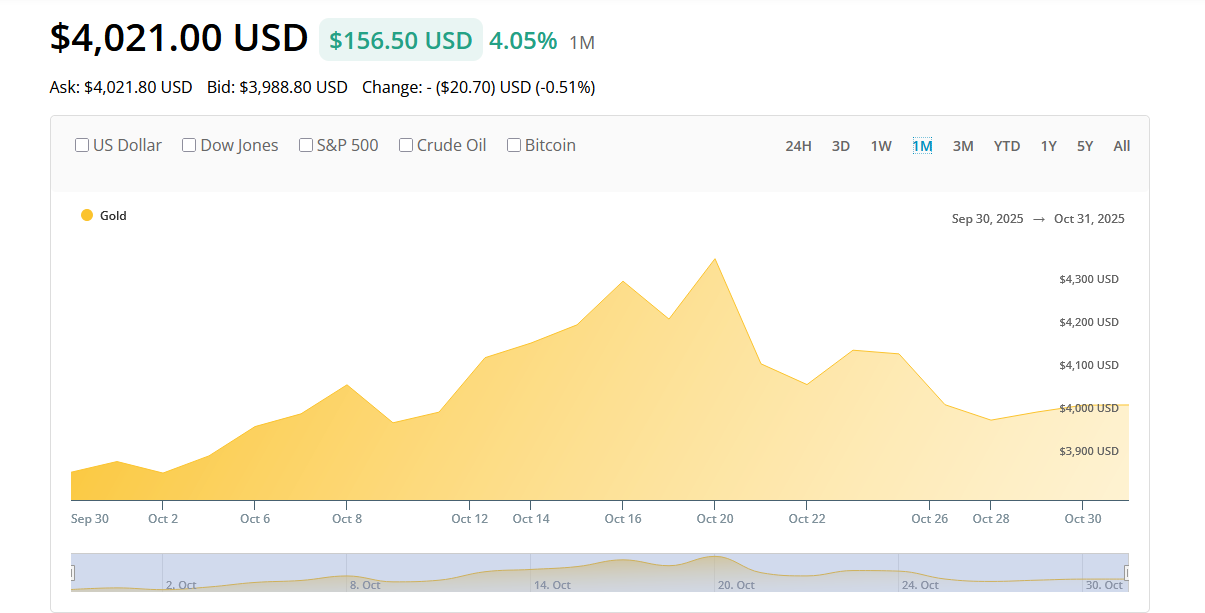Toggle the Gold series legend dot
This screenshot has height=613, width=1205.
pos(87,215)
